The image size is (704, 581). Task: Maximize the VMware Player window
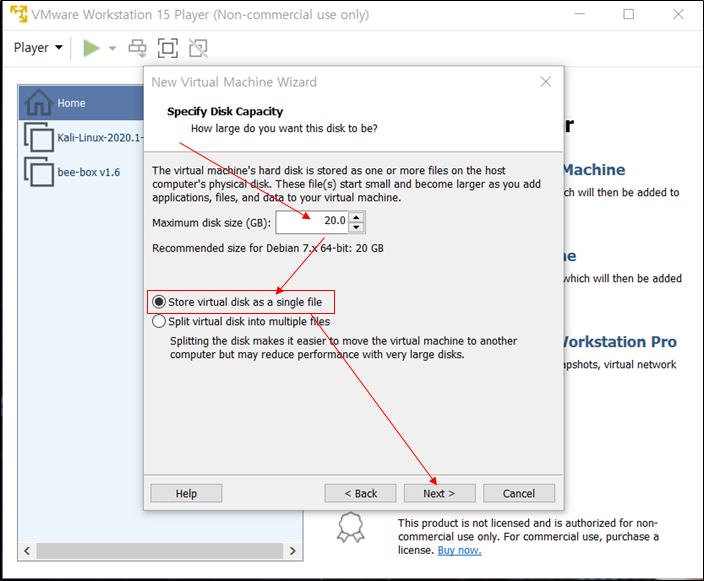pos(629,14)
